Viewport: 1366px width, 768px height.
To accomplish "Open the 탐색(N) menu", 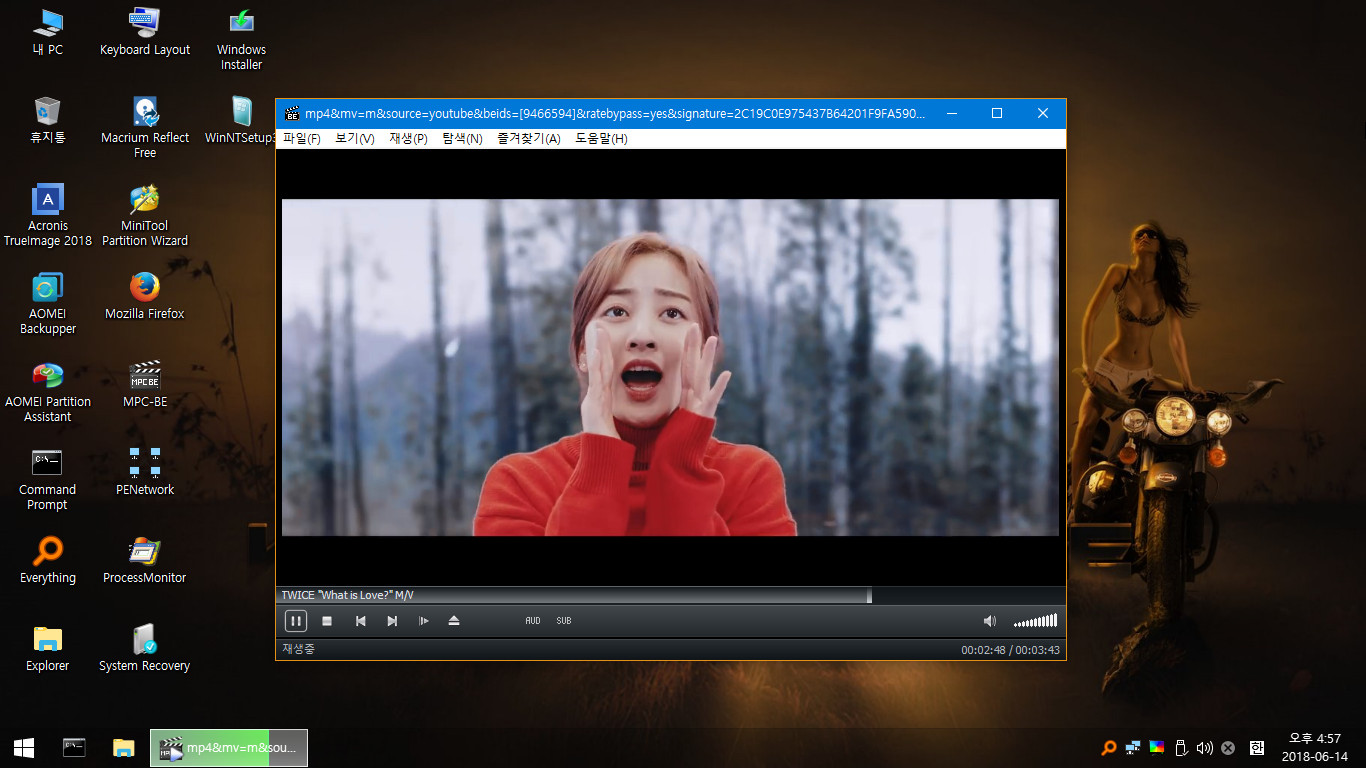I will point(462,138).
